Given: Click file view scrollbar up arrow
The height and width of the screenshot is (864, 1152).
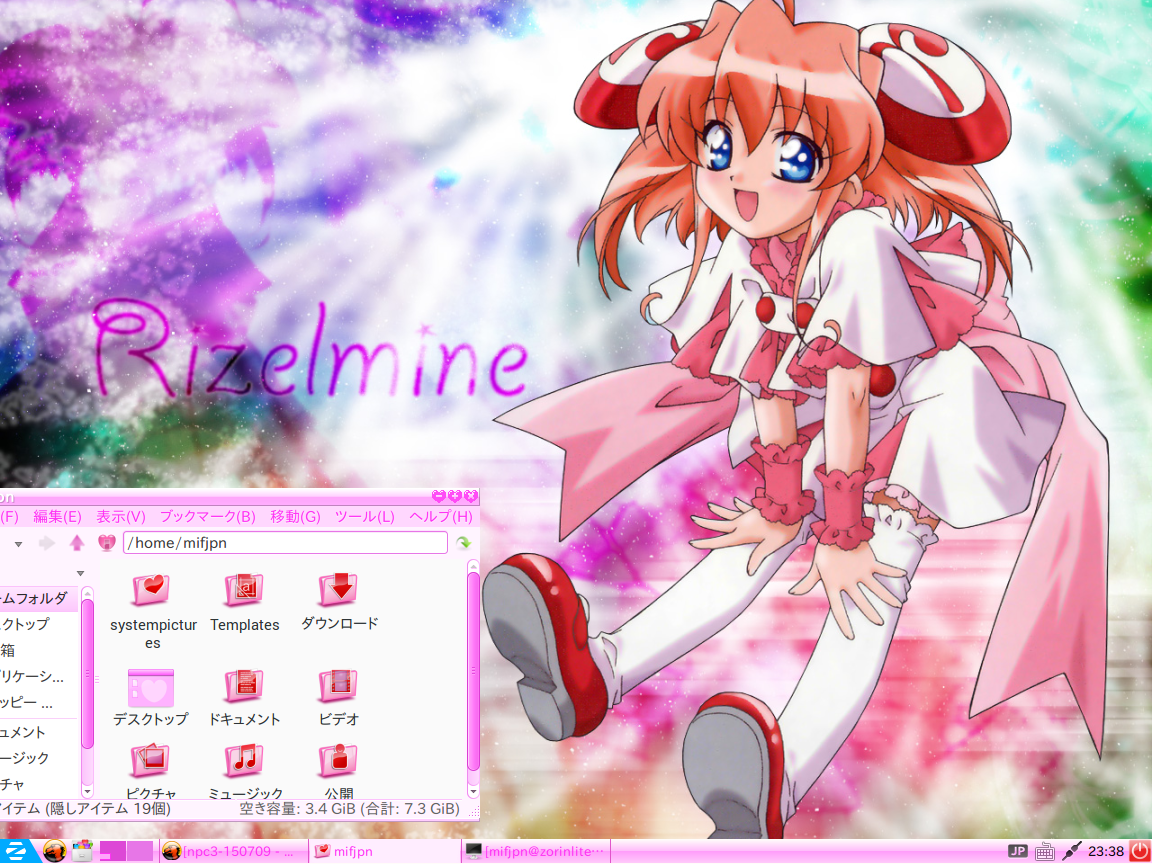Looking at the screenshot, I should click(x=473, y=566).
